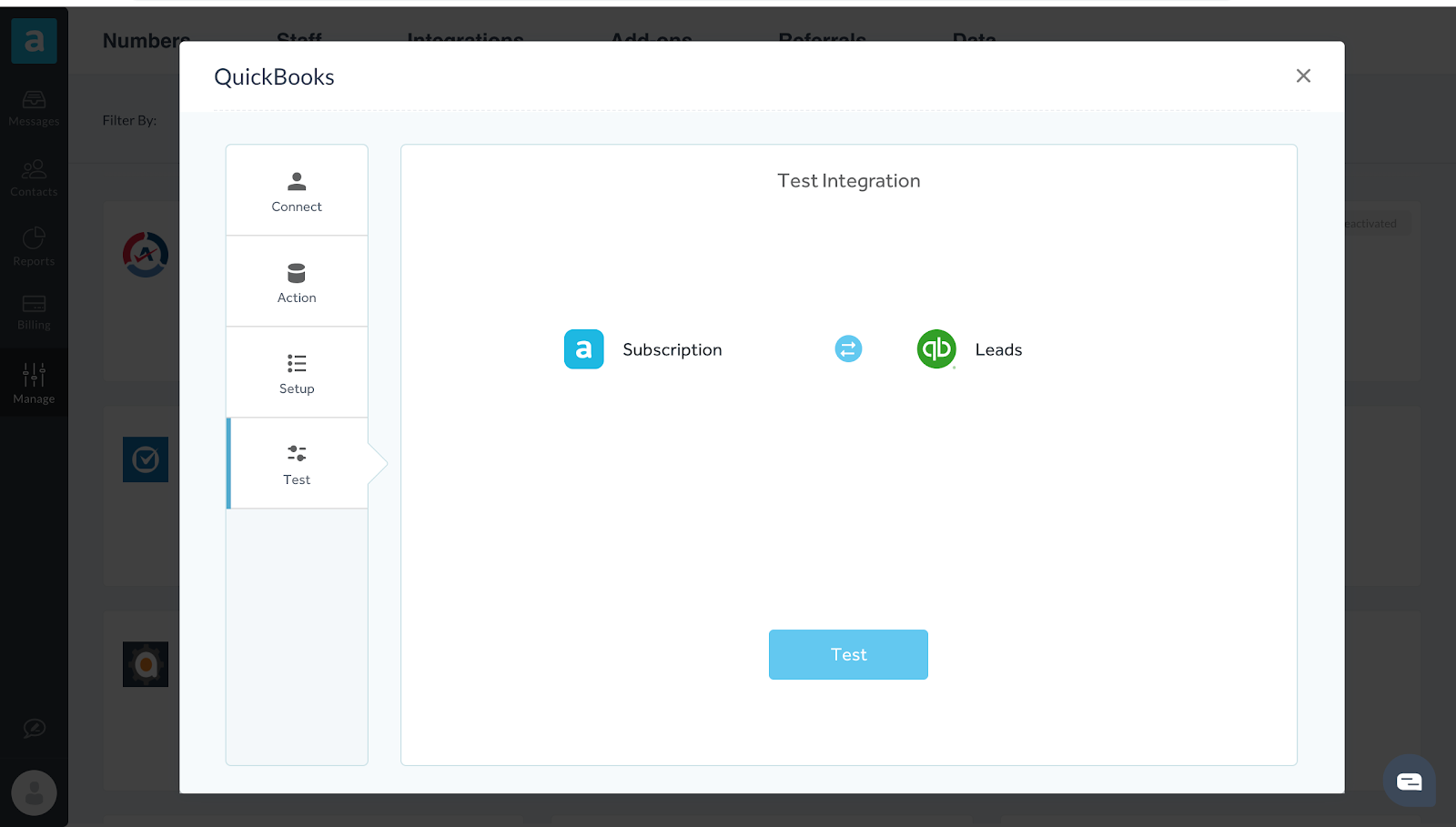The width and height of the screenshot is (1456, 827).
Task: Click the blue Test button
Action: 848,654
